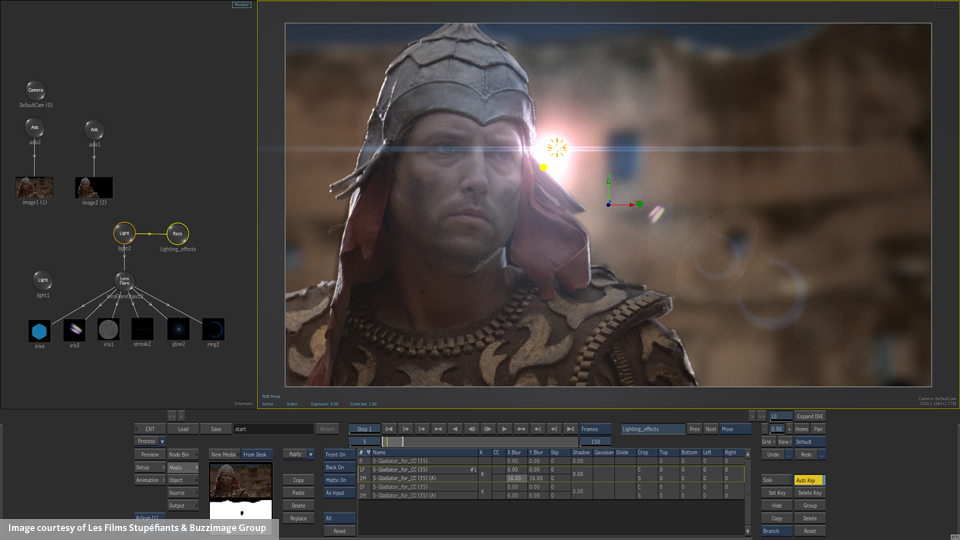The height and width of the screenshot is (540, 960).
Task: Click the Set Key button
Action: 776,493
